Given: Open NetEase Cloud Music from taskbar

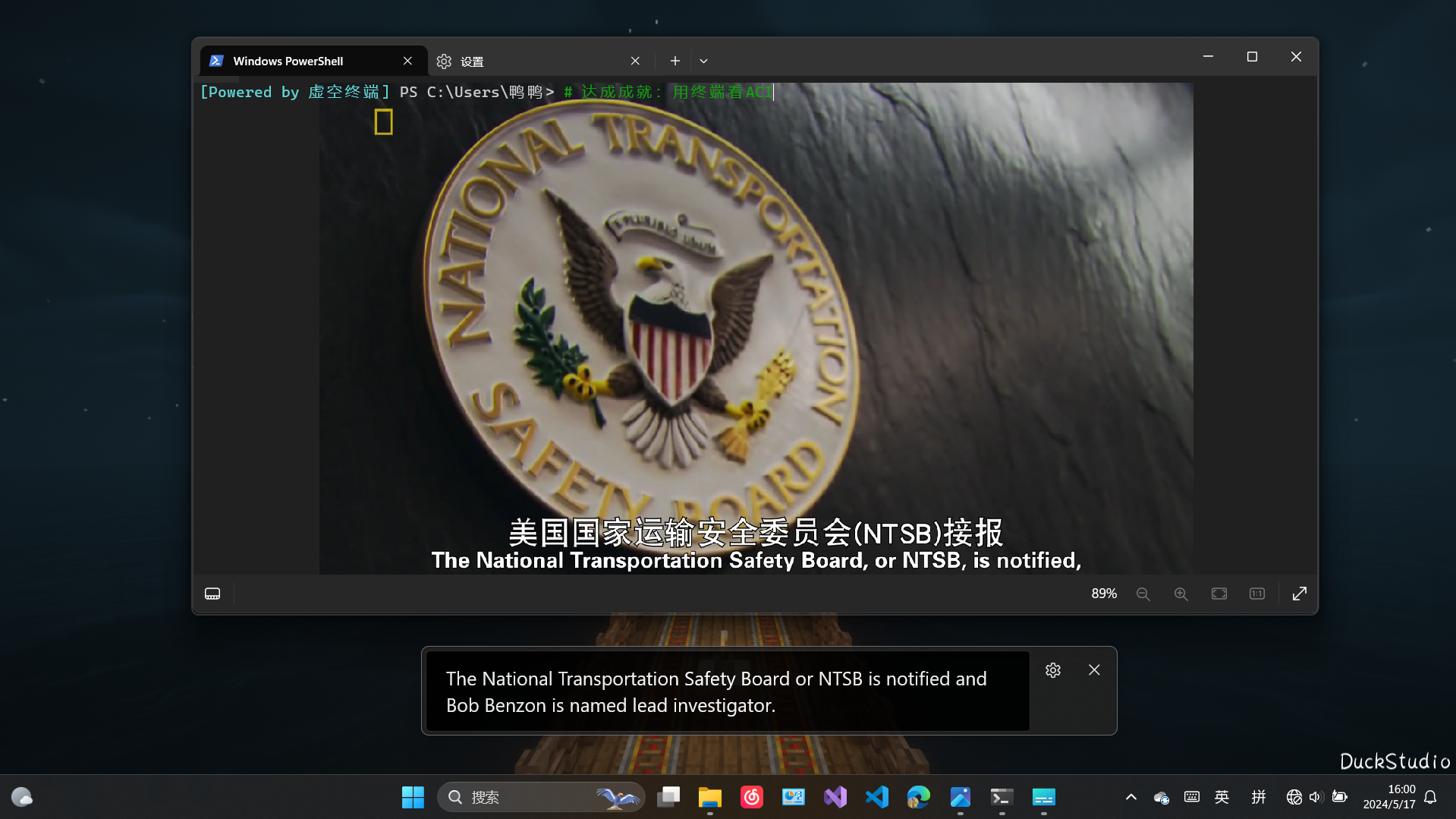Looking at the screenshot, I should pos(752,797).
